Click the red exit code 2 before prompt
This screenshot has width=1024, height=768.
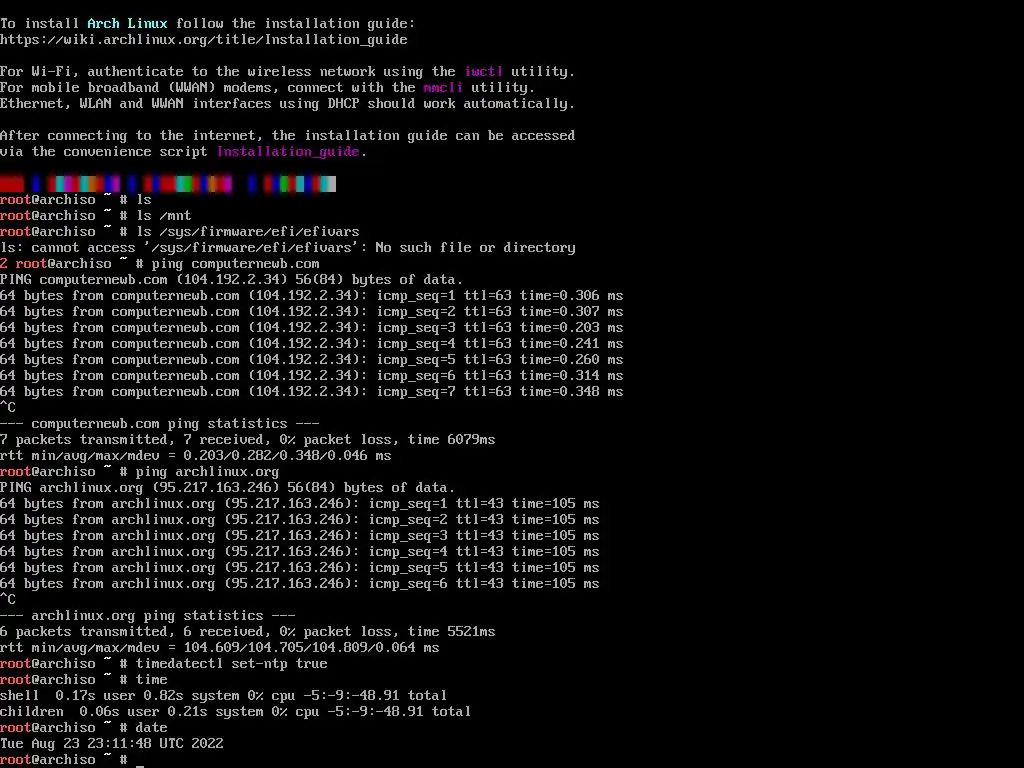[4, 264]
